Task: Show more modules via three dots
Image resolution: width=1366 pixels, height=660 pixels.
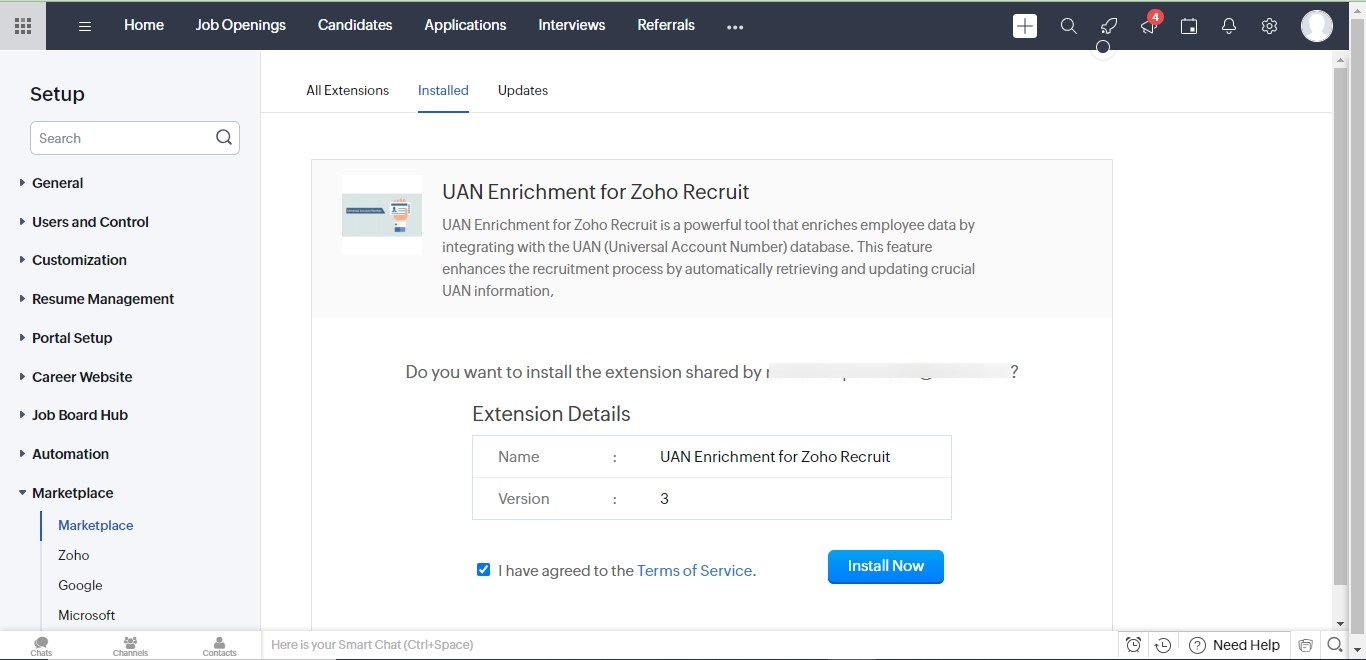Action: 735,27
